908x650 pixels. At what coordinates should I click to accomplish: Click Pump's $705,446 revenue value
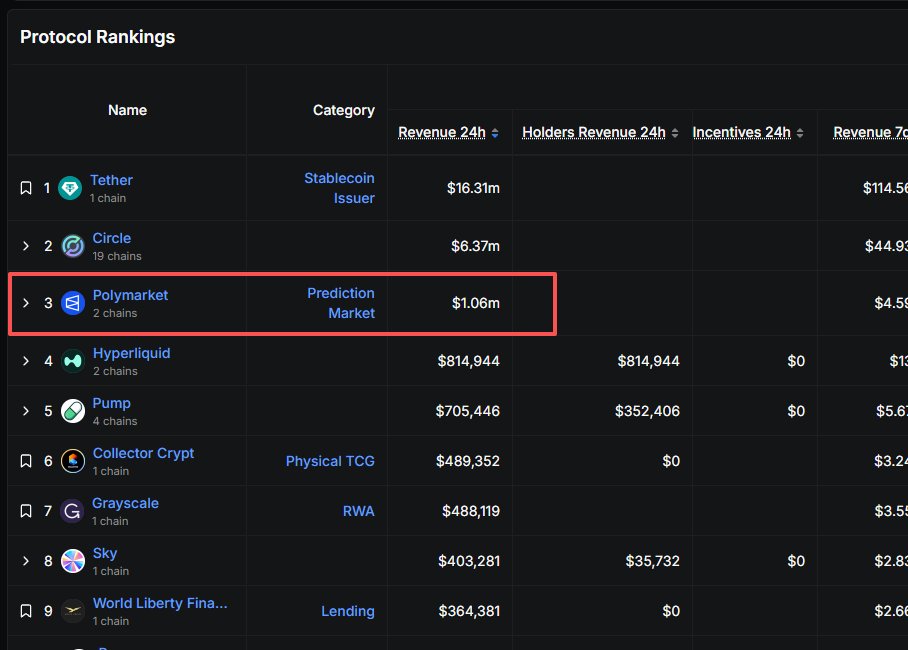coord(467,411)
